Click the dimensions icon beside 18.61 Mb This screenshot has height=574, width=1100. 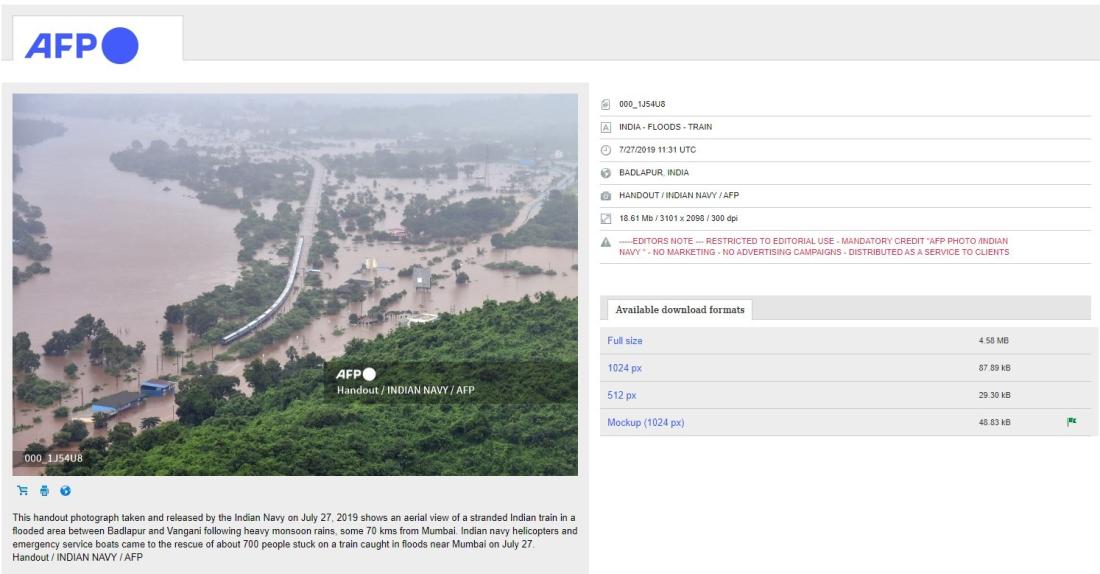click(x=605, y=218)
